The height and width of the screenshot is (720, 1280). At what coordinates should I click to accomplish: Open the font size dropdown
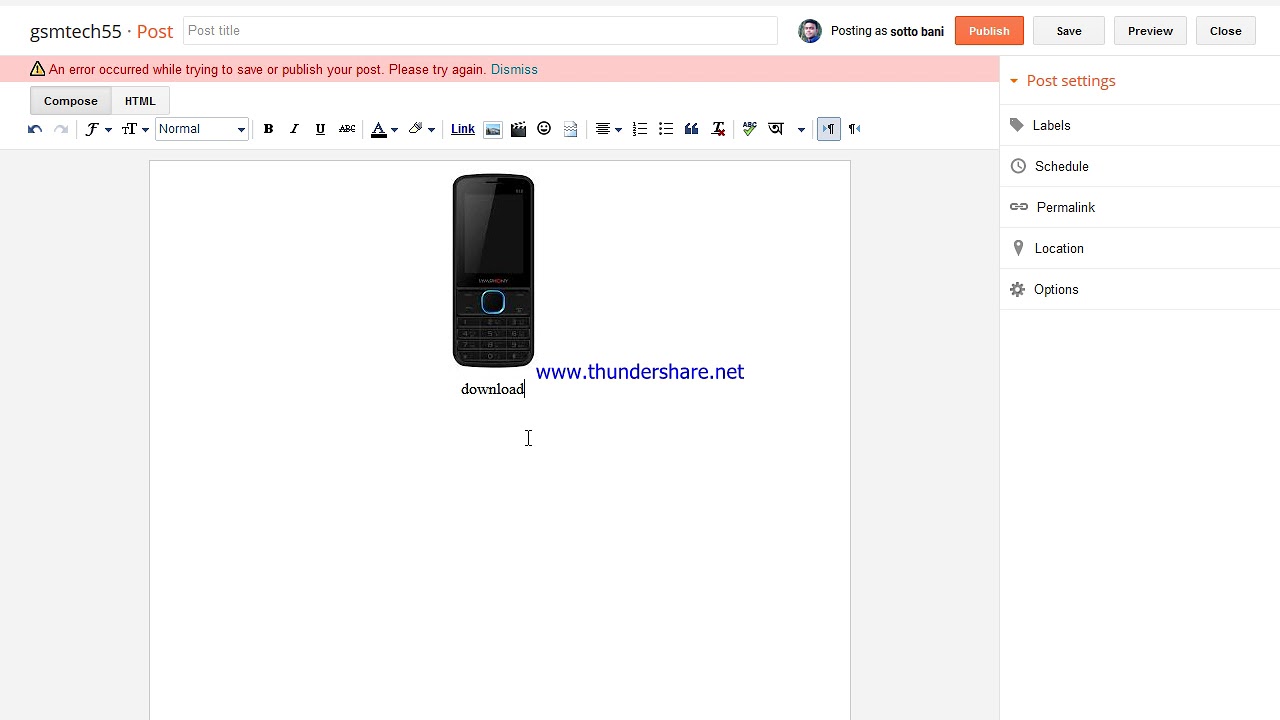point(135,129)
